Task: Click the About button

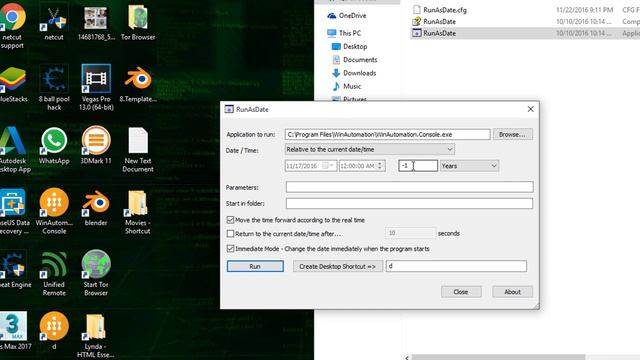Action: [x=512, y=292]
